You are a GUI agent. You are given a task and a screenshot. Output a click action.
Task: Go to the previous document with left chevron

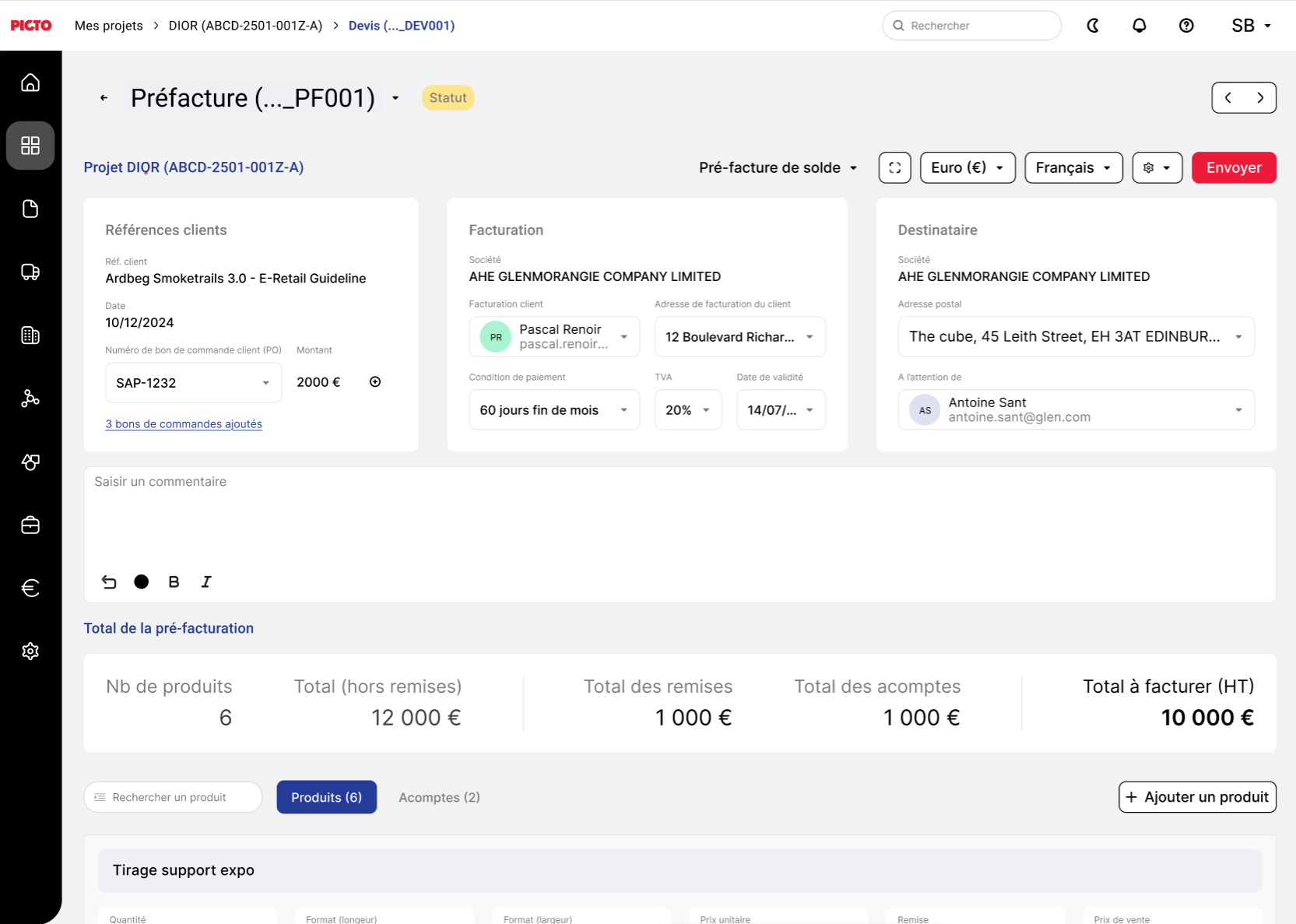(1228, 98)
